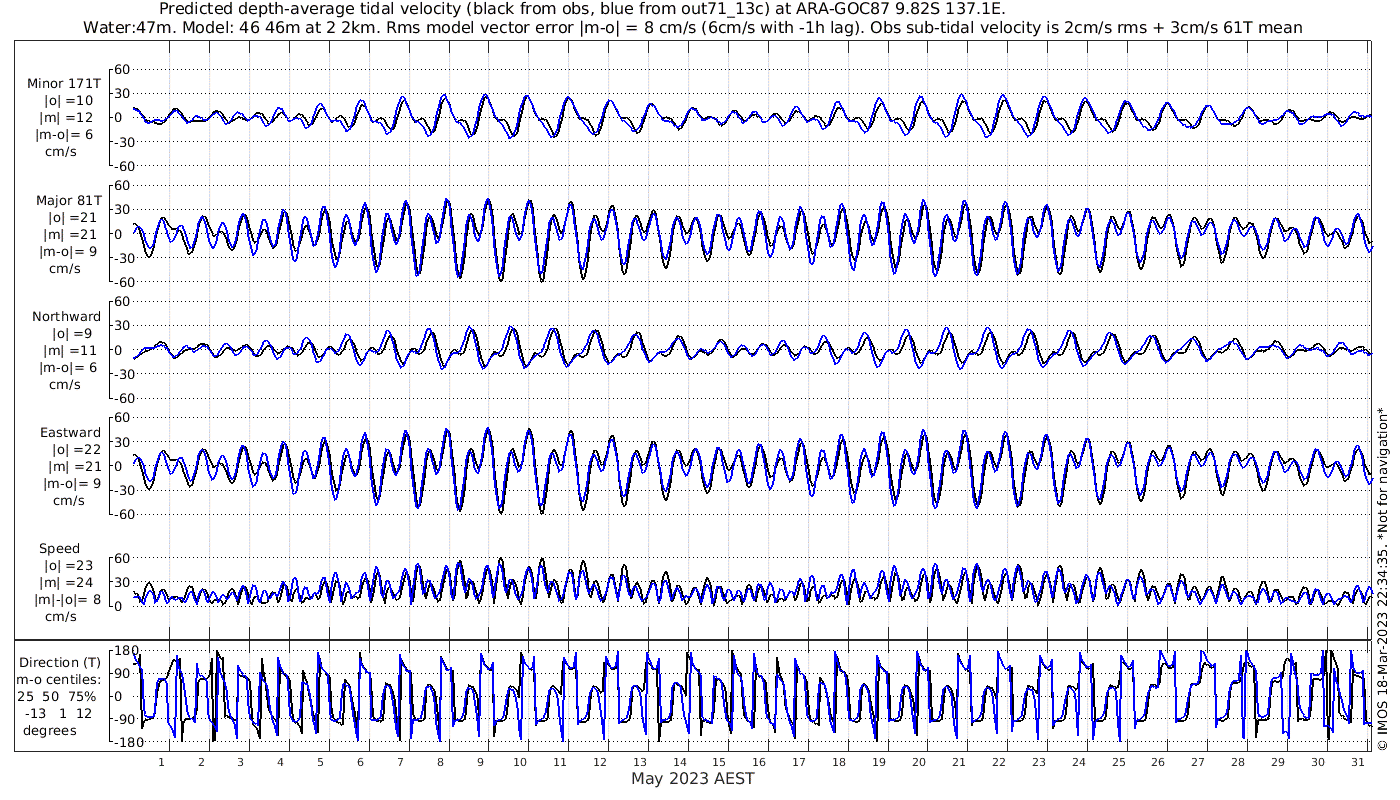This screenshot has width=1400, height=800.
Task: Click day 31 on the date axis
Action: pyautogui.click(x=1357, y=762)
